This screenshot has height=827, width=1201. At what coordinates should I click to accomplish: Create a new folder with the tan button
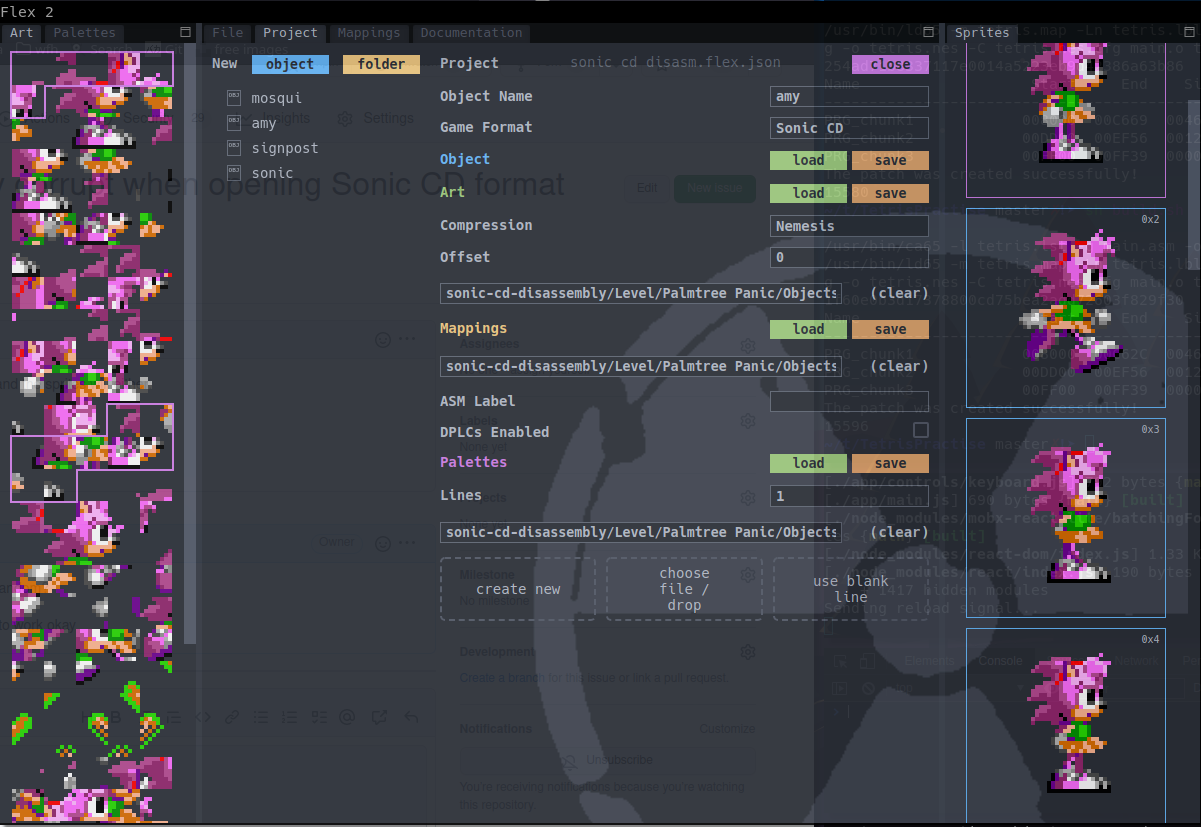click(x=381, y=64)
